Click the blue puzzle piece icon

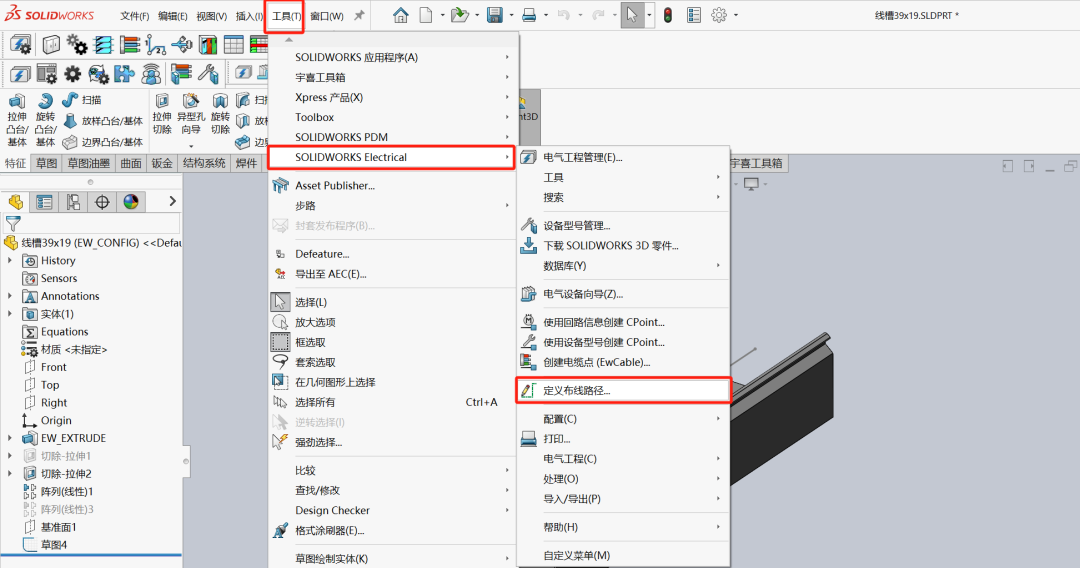point(125,73)
